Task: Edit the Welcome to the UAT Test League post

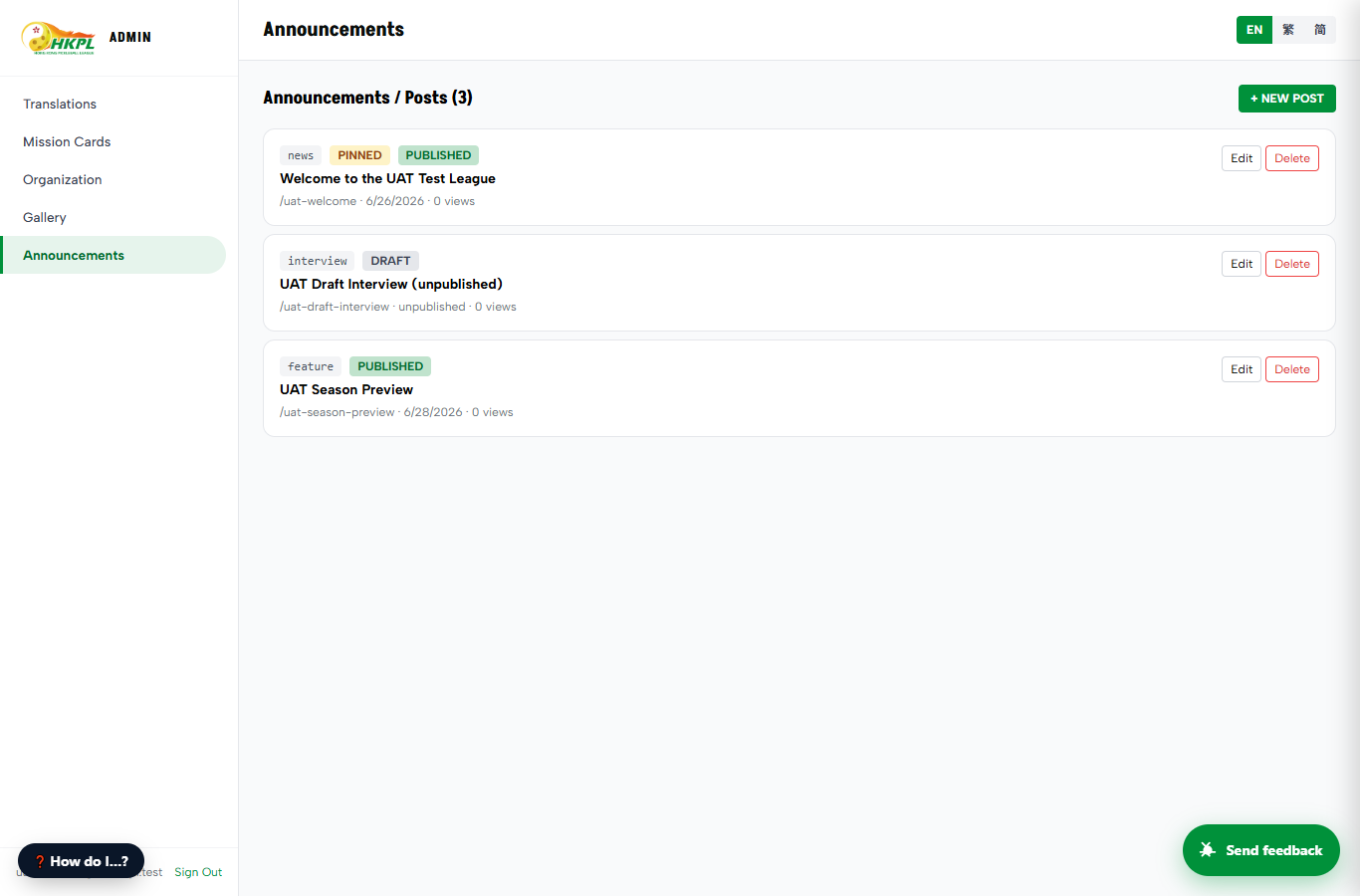Action: click(x=1242, y=158)
